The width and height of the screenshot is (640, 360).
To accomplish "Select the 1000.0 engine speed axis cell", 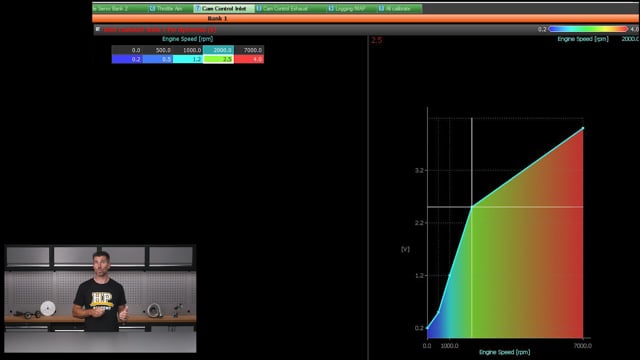I will point(188,50).
